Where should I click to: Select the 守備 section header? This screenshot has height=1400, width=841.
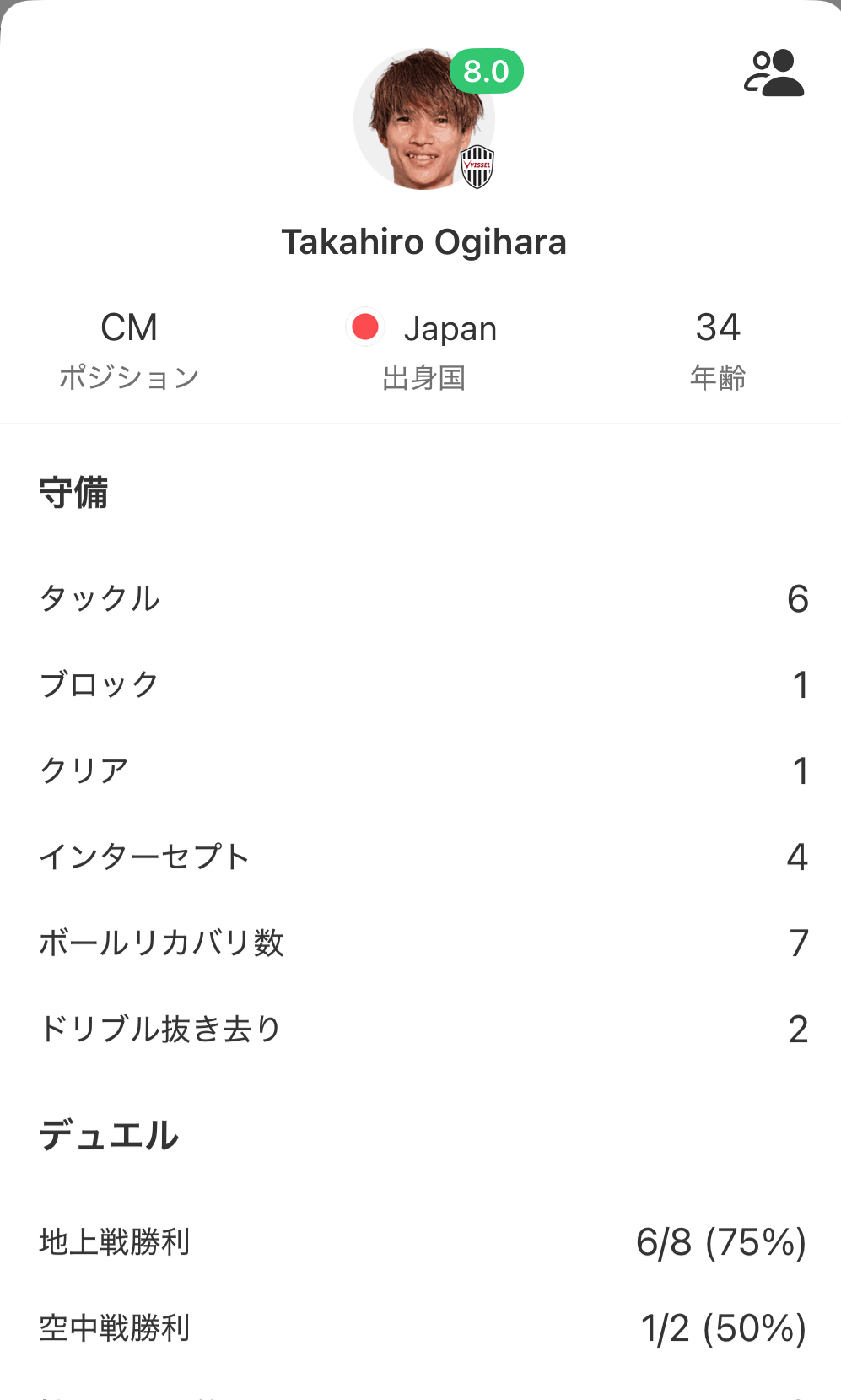tap(74, 492)
